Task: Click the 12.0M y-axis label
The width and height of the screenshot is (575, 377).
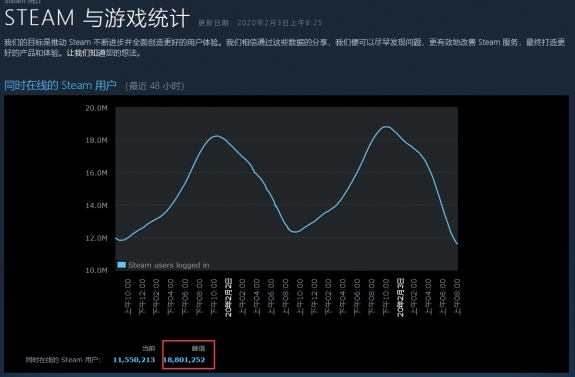Action: [96, 238]
